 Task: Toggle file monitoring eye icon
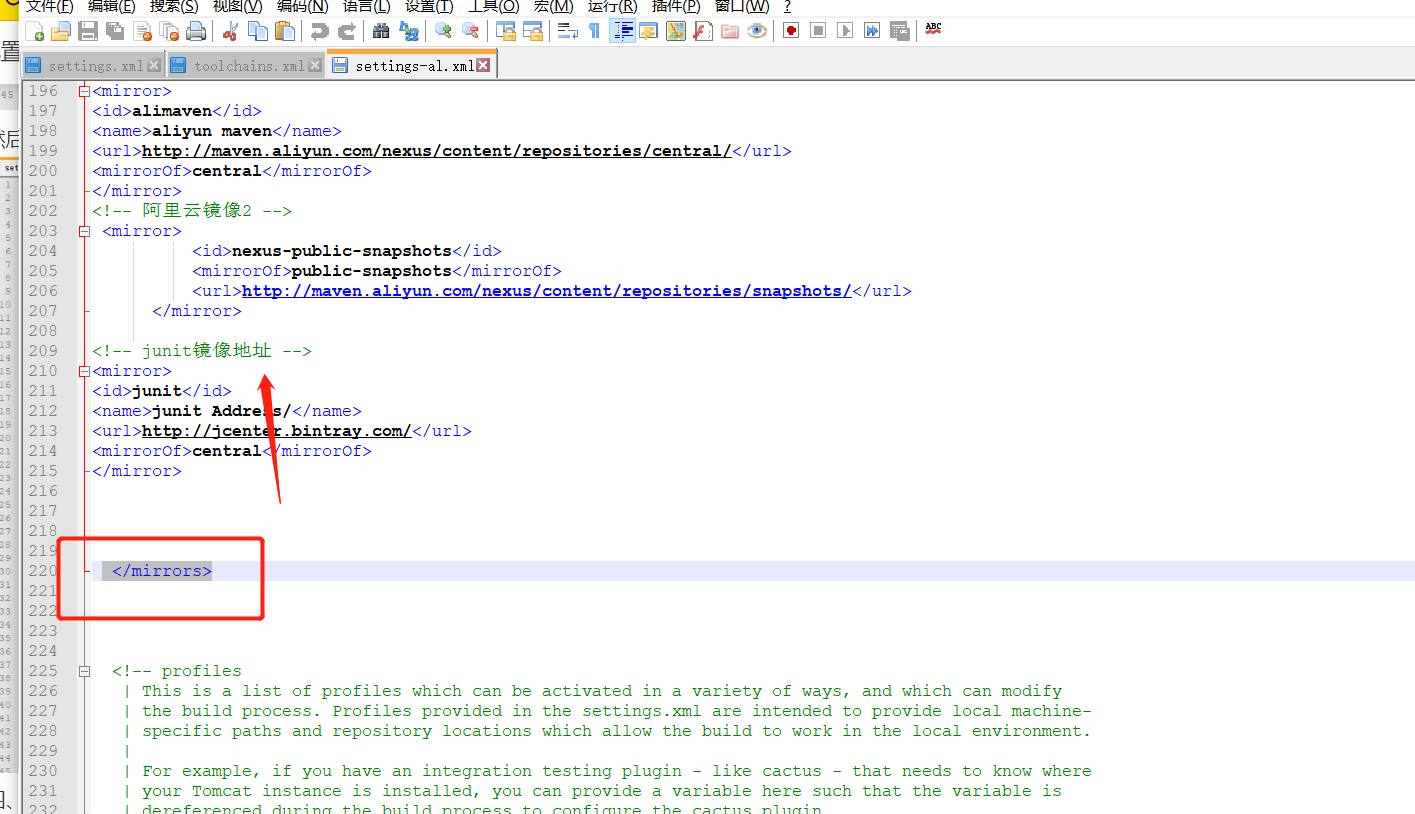pyautogui.click(x=757, y=31)
